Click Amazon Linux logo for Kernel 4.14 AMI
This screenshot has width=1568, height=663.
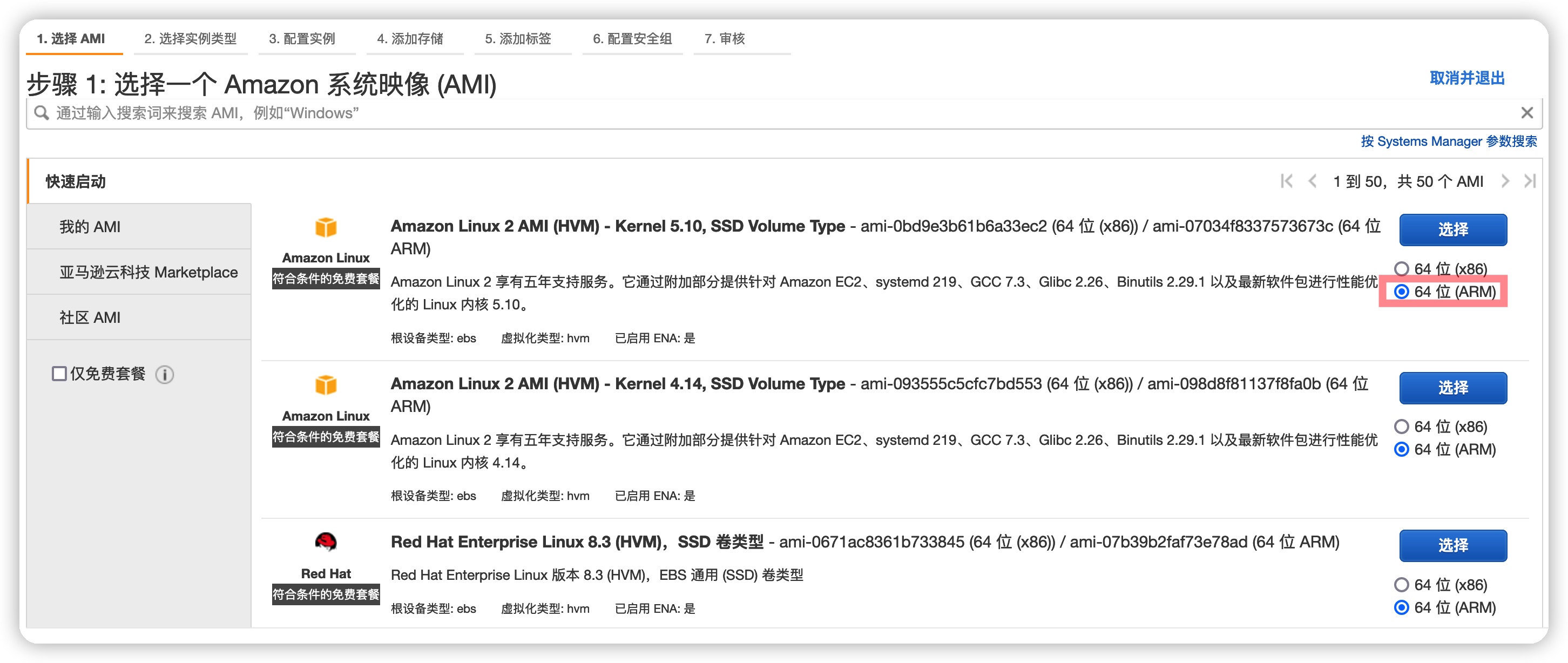[x=326, y=385]
